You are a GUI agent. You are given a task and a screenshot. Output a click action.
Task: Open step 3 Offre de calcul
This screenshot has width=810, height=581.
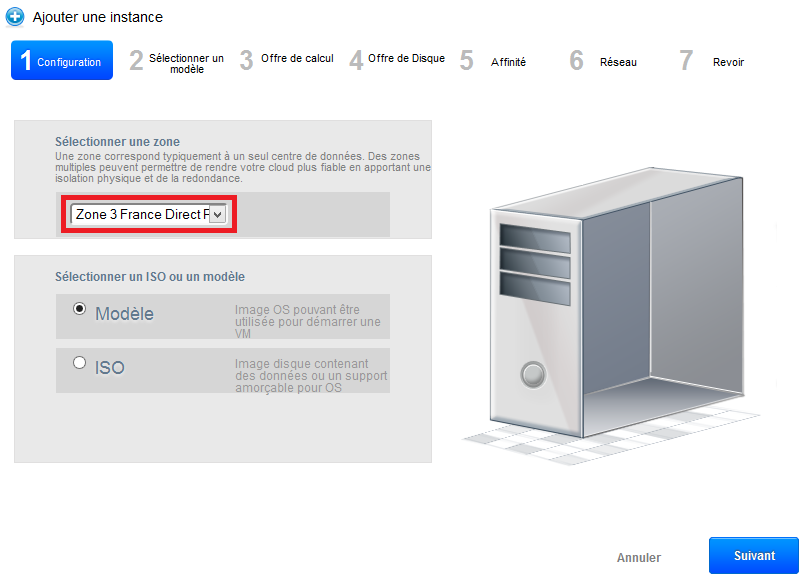pyautogui.click(x=287, y=60)
